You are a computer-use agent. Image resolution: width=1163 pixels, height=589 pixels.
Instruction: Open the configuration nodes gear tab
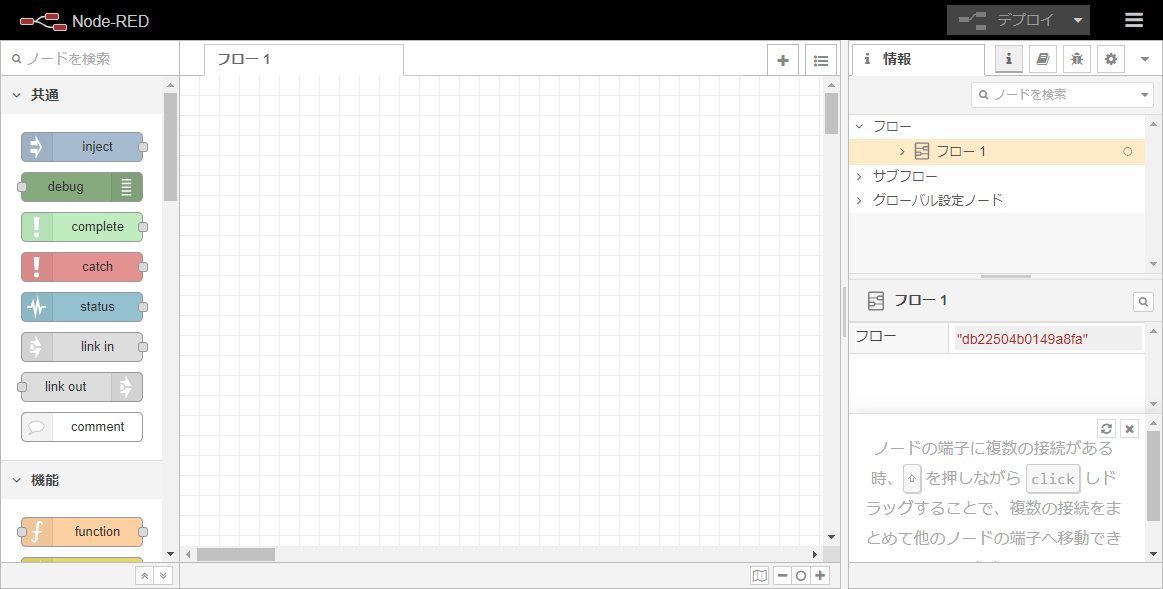click(x=1110, y=59)
